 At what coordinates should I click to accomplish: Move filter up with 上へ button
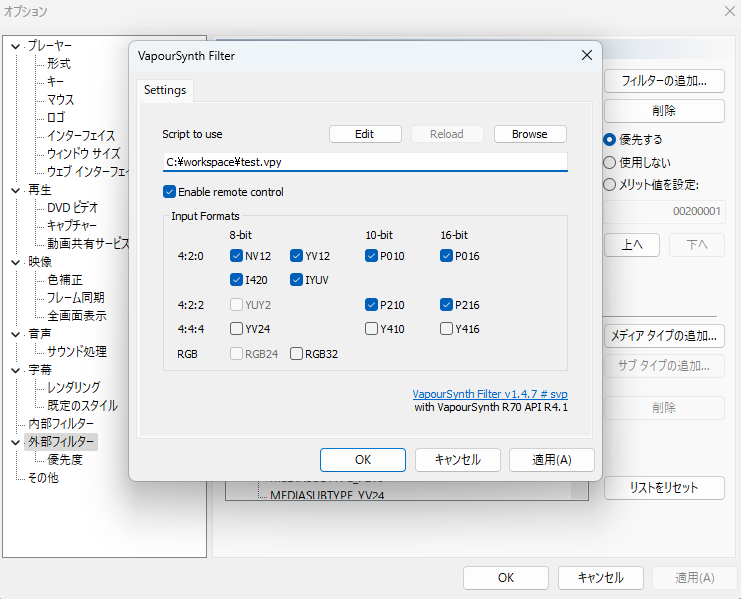pos(632,245)
